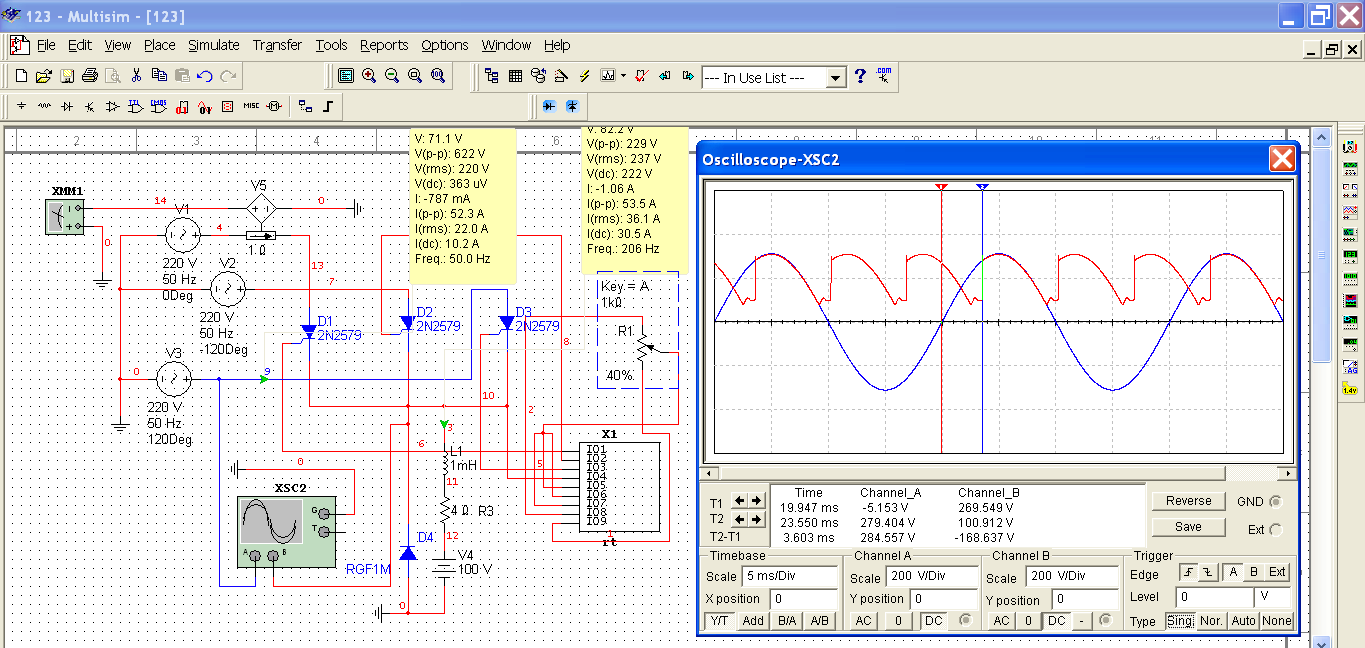Image resolution: width=1365 pixels, height=648 pixels.
Task: Click the oscilloscope horizontal scrollbar
Action: click(1000, 473)
